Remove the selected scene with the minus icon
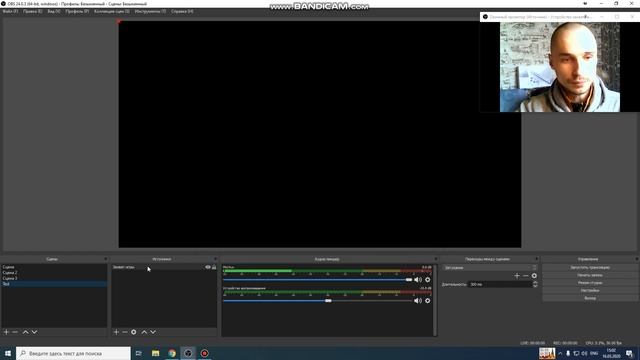 pyautogui.click(x=15, y=332)
